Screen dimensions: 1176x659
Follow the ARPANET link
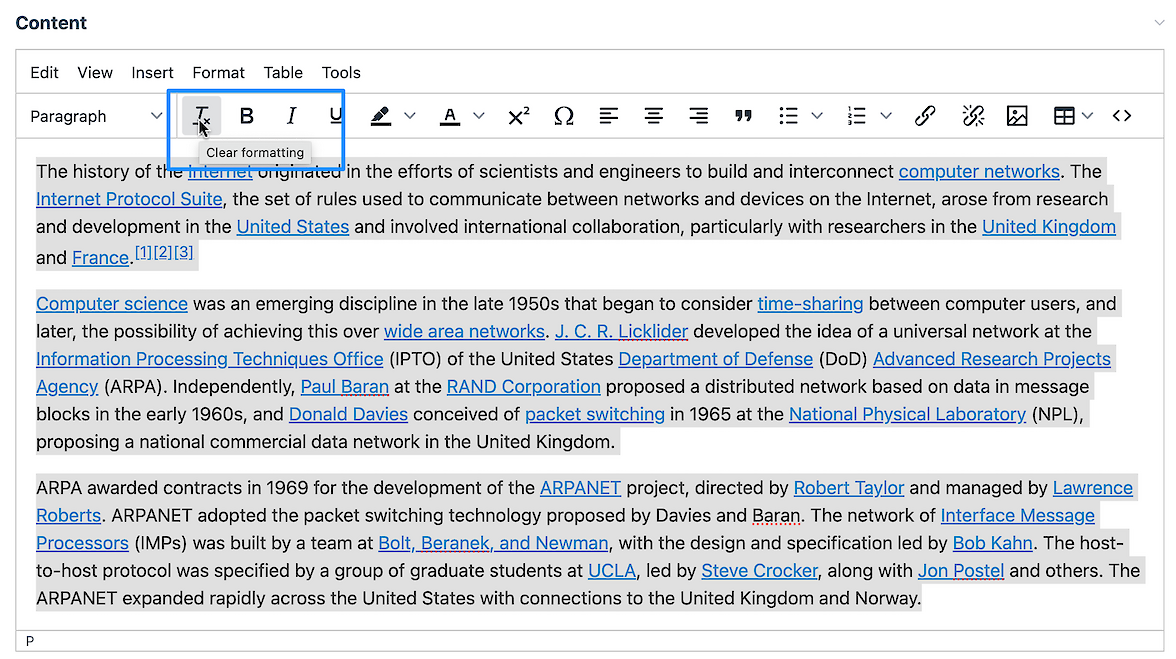580,488
